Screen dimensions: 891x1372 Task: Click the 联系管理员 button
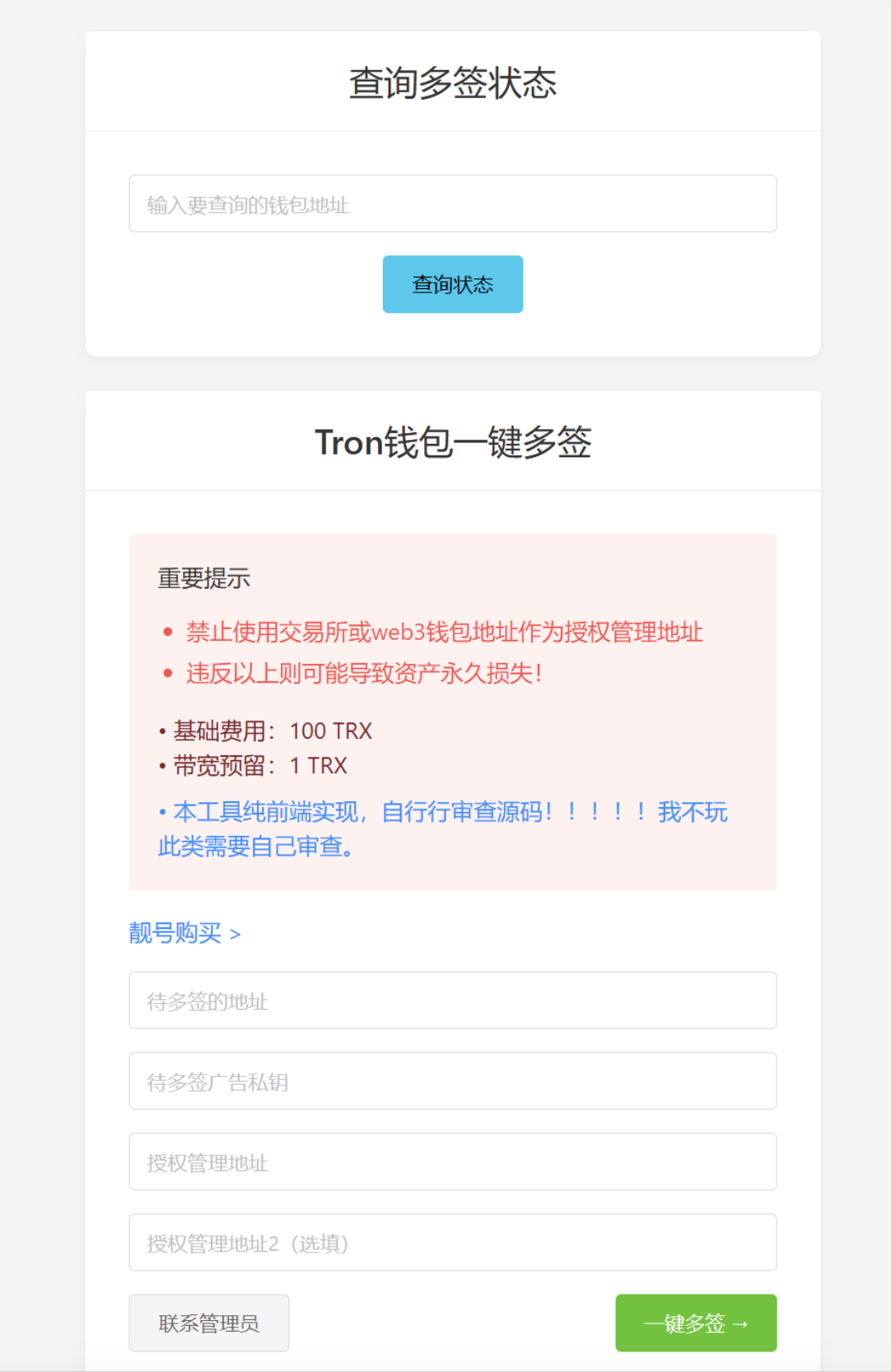point(208,1323)
